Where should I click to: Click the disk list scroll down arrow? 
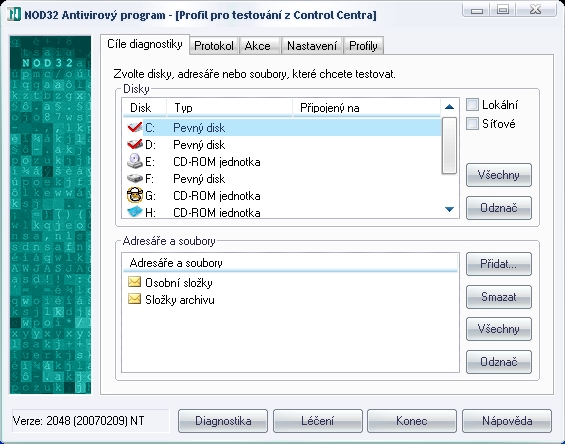pos(449,209)
